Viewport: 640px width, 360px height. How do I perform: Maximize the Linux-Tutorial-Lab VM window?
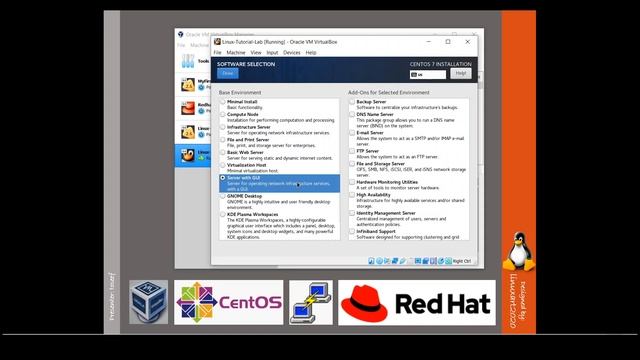448,42
